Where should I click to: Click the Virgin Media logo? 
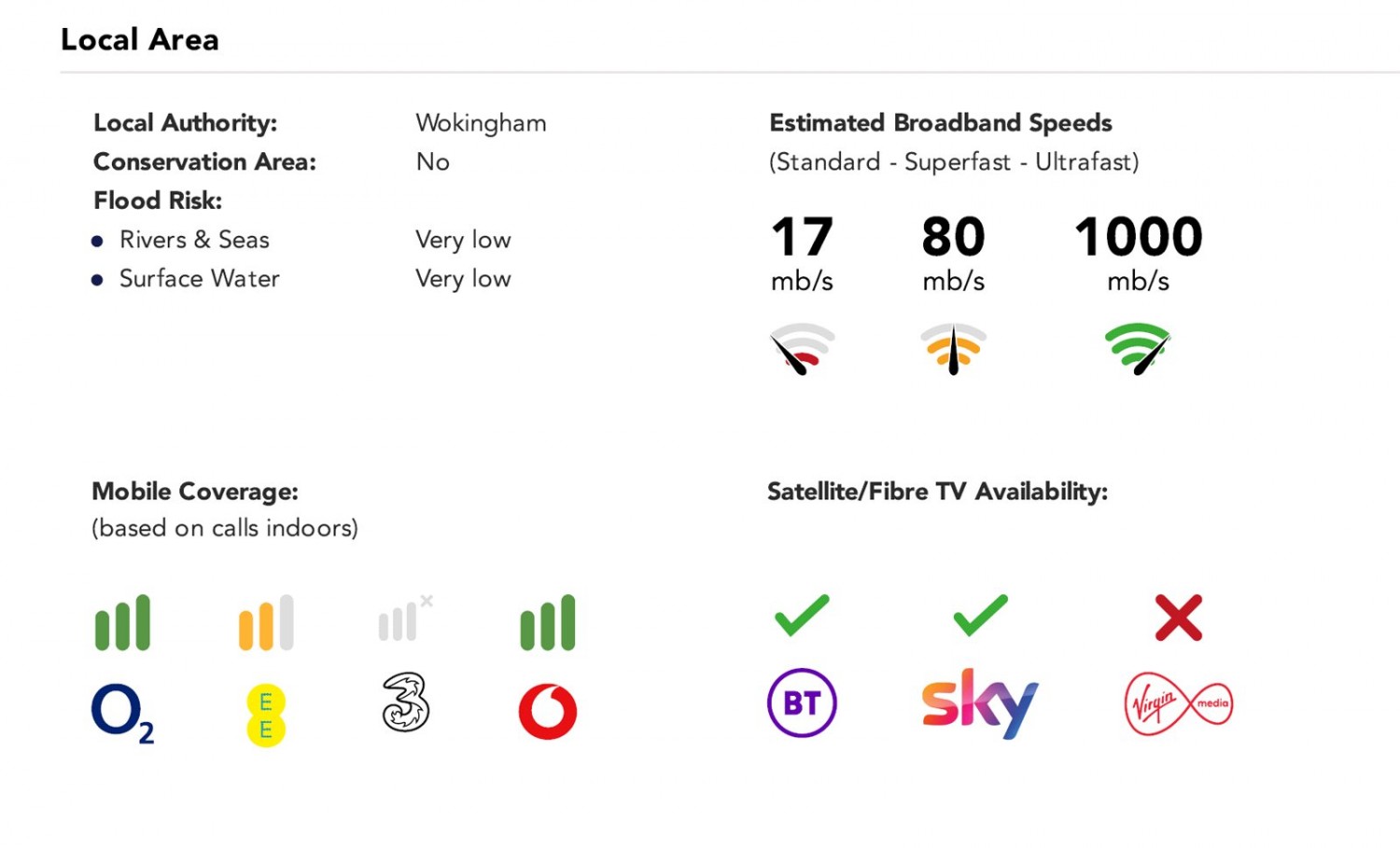[x=1179, y=704]
